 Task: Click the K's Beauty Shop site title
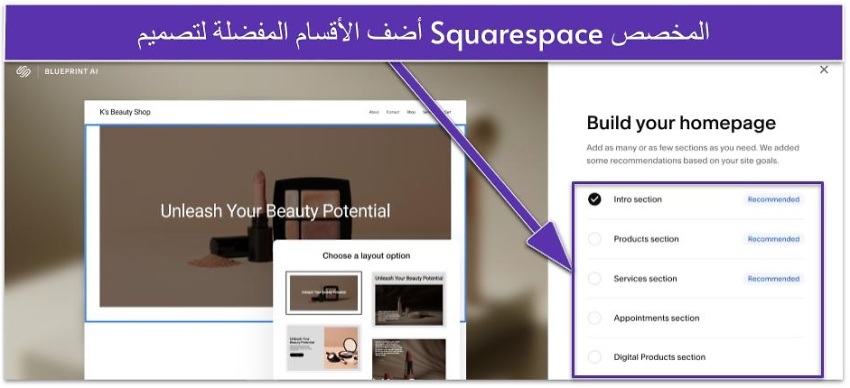point(125,112)
